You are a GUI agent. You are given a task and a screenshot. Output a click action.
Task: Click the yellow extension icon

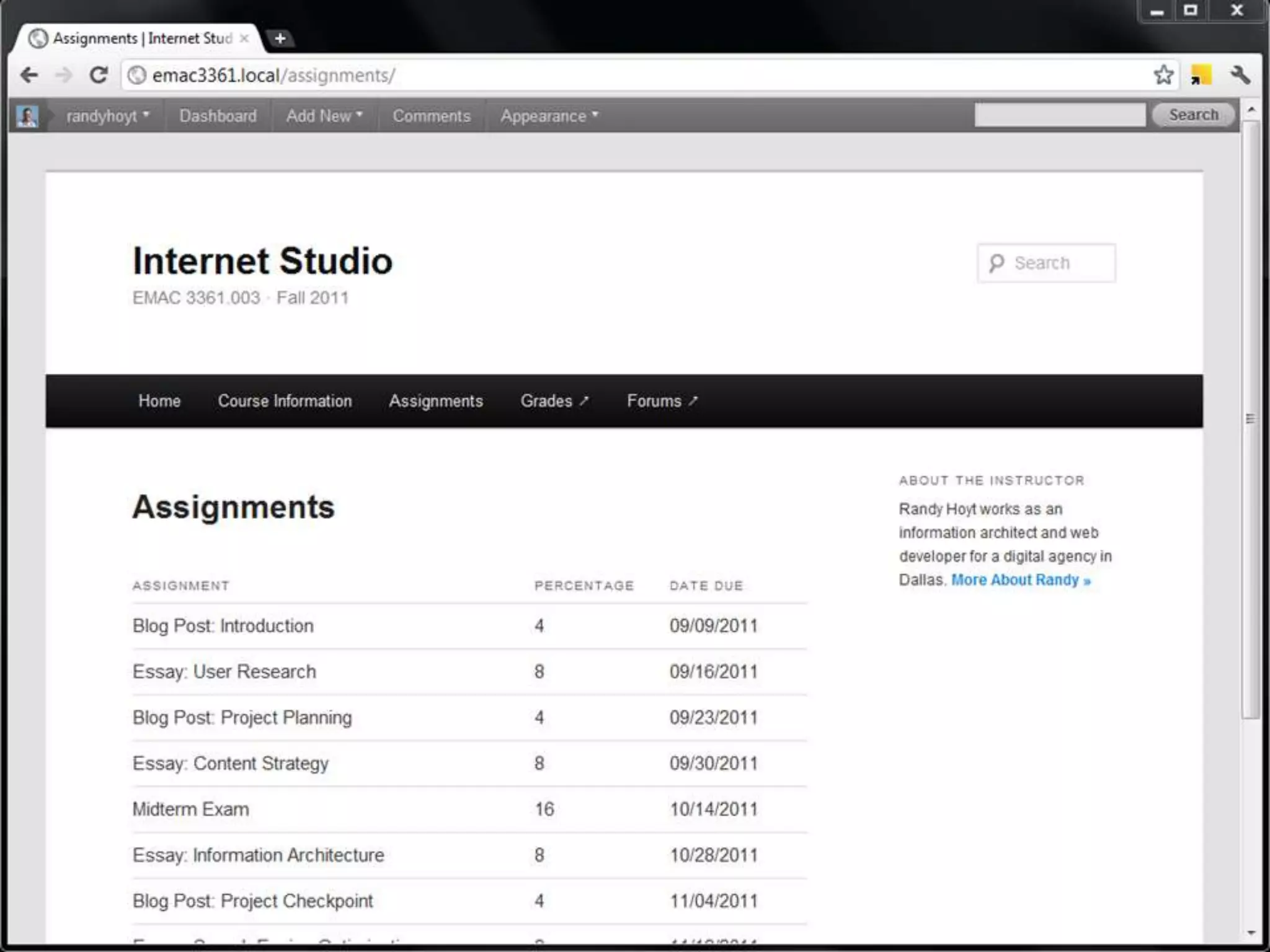tap(1201, 75)
